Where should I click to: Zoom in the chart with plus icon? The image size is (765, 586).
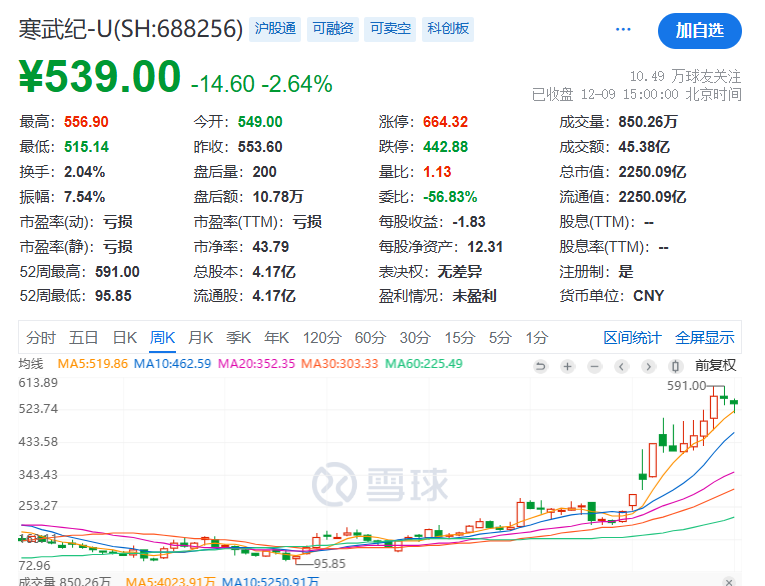[x=567, y=366]
